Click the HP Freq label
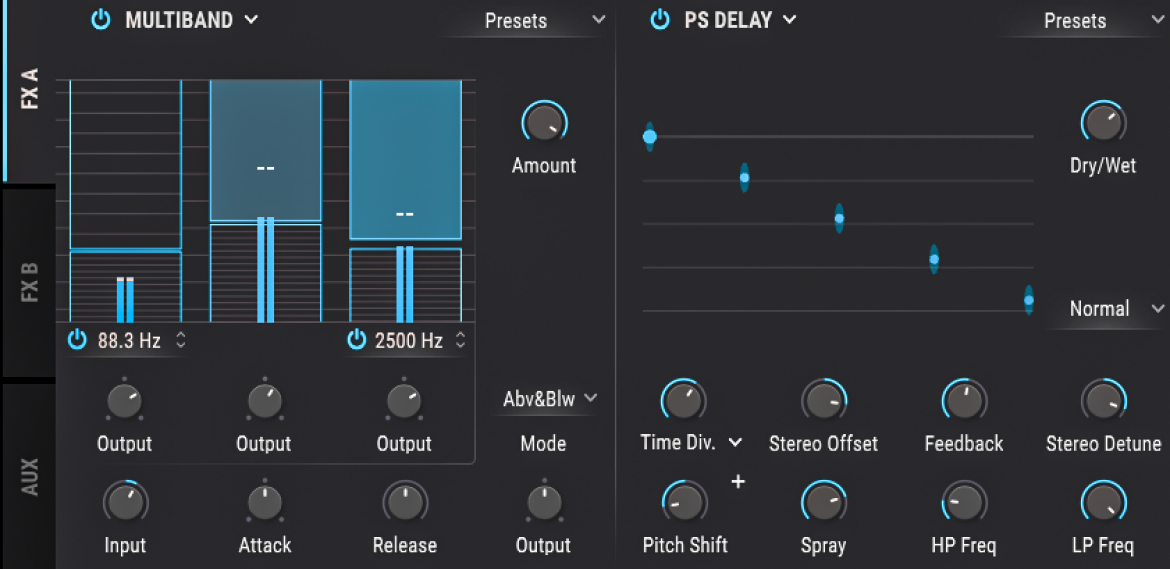 (964, 545)
